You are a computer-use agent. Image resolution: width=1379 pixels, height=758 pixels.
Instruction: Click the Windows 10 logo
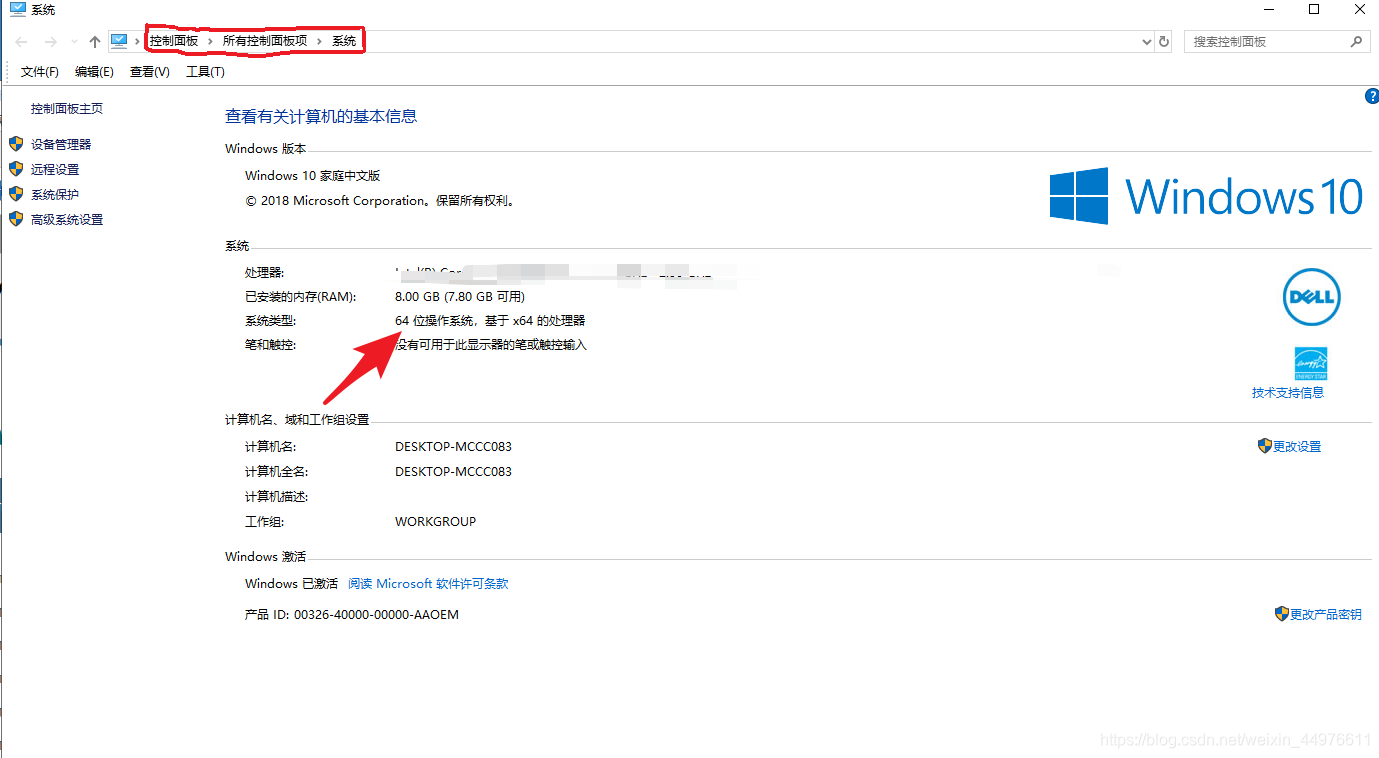coord(1206,196)
